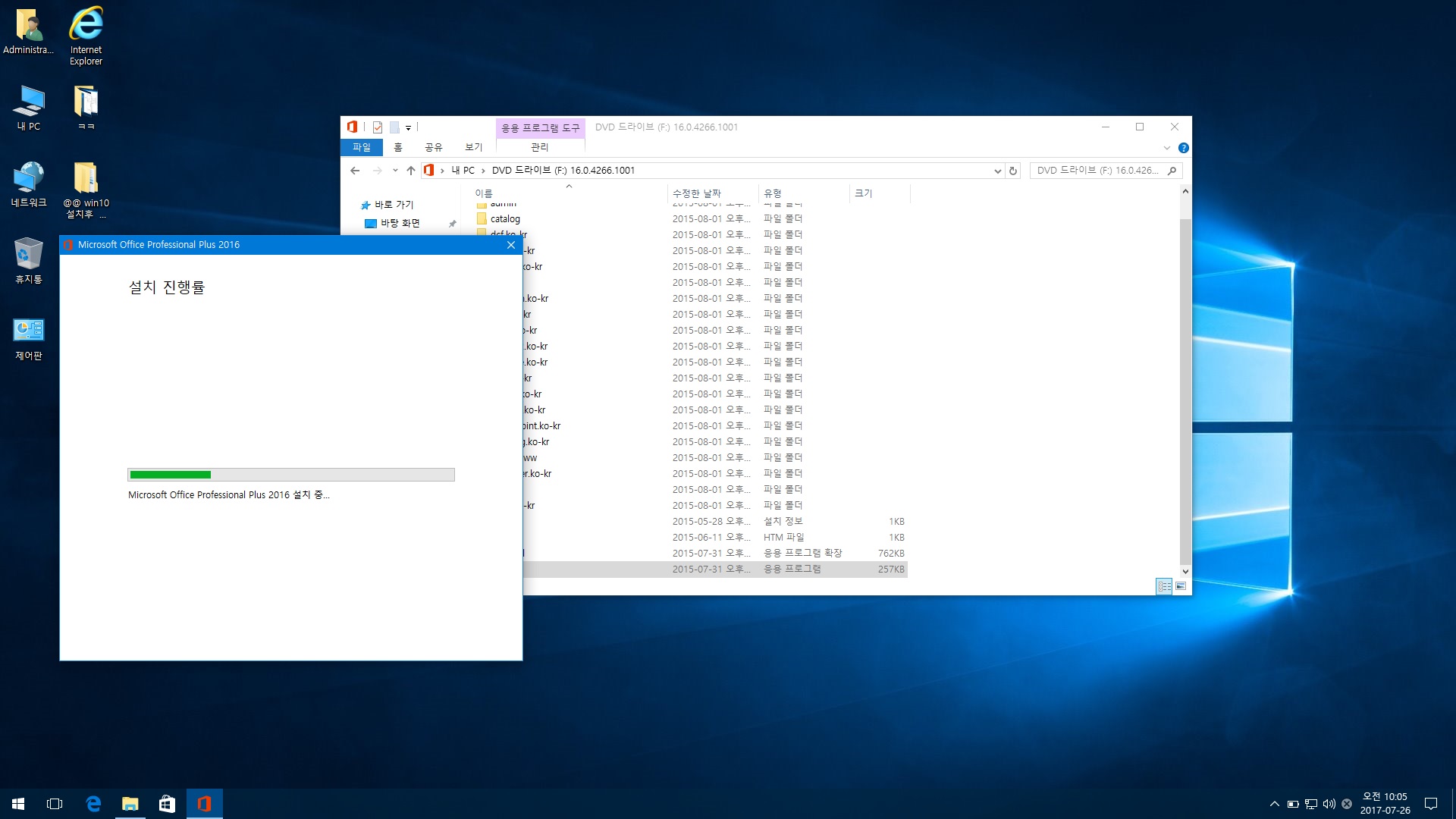Click the DVD 드라이브 breadcrumb segment
The image size is (1456, 819).
[x=563, y=171]
